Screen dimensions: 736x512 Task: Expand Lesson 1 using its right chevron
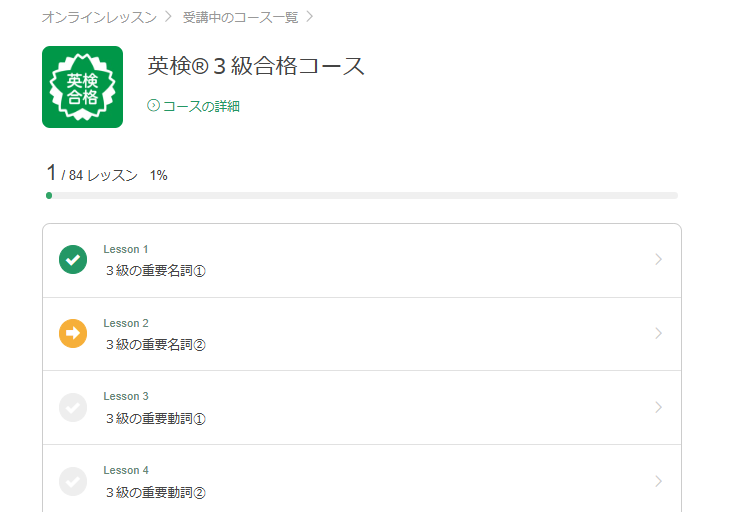point(658,260)
